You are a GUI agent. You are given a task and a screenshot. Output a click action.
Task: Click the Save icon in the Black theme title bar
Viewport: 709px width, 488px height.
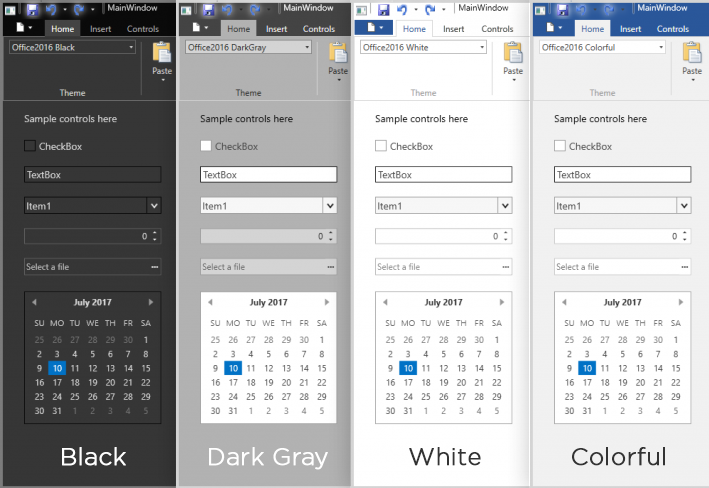click(32, 9)
